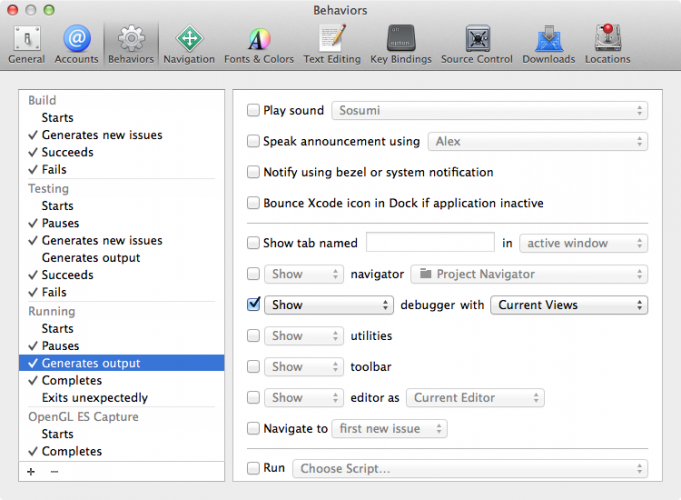The width and height of the screenshot is (681, 500).
Task: Open the General preferences pane
Action: 26,45
